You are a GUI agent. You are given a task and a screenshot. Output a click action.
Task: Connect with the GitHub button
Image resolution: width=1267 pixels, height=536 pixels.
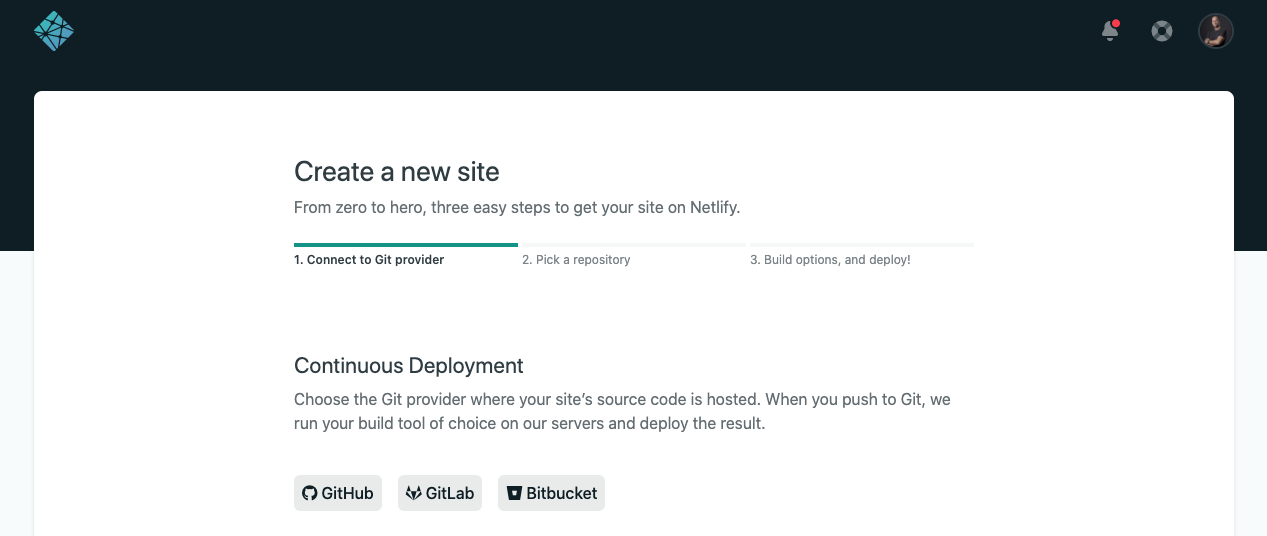(x=338, y=493)
